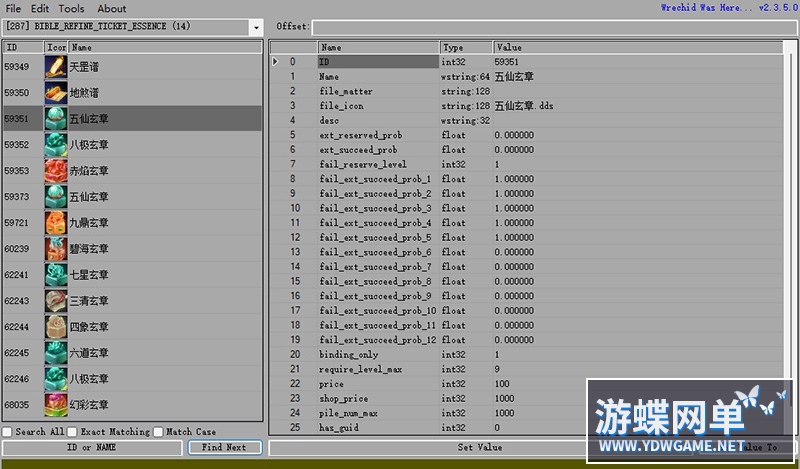Click the Find Next button
Image resolution: width=800 pixels, height=469 pixels.
click(224, 448)
